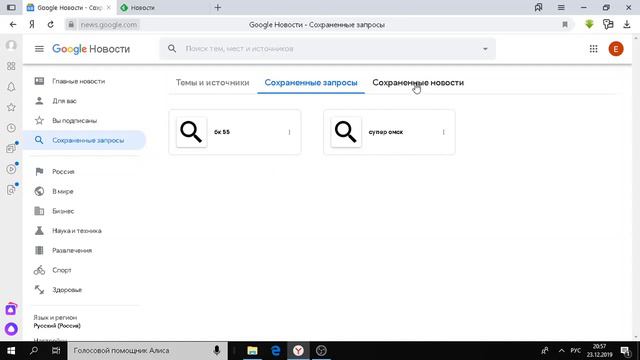Launch Microsoft Edge from taskbar
The width and height of the screenshot is (640, 360).
(x=276, y=351)
